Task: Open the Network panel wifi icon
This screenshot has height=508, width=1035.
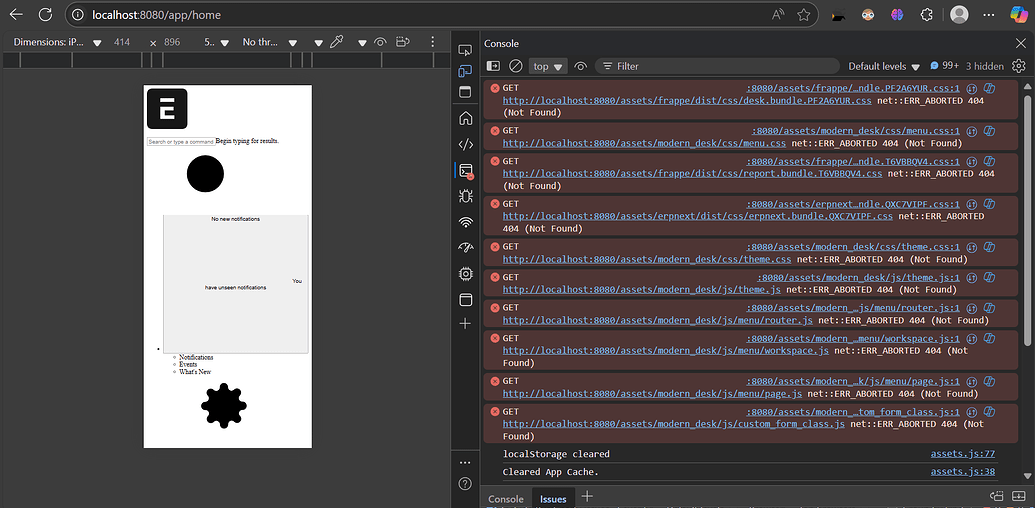Action: click(x=465, y=222)
